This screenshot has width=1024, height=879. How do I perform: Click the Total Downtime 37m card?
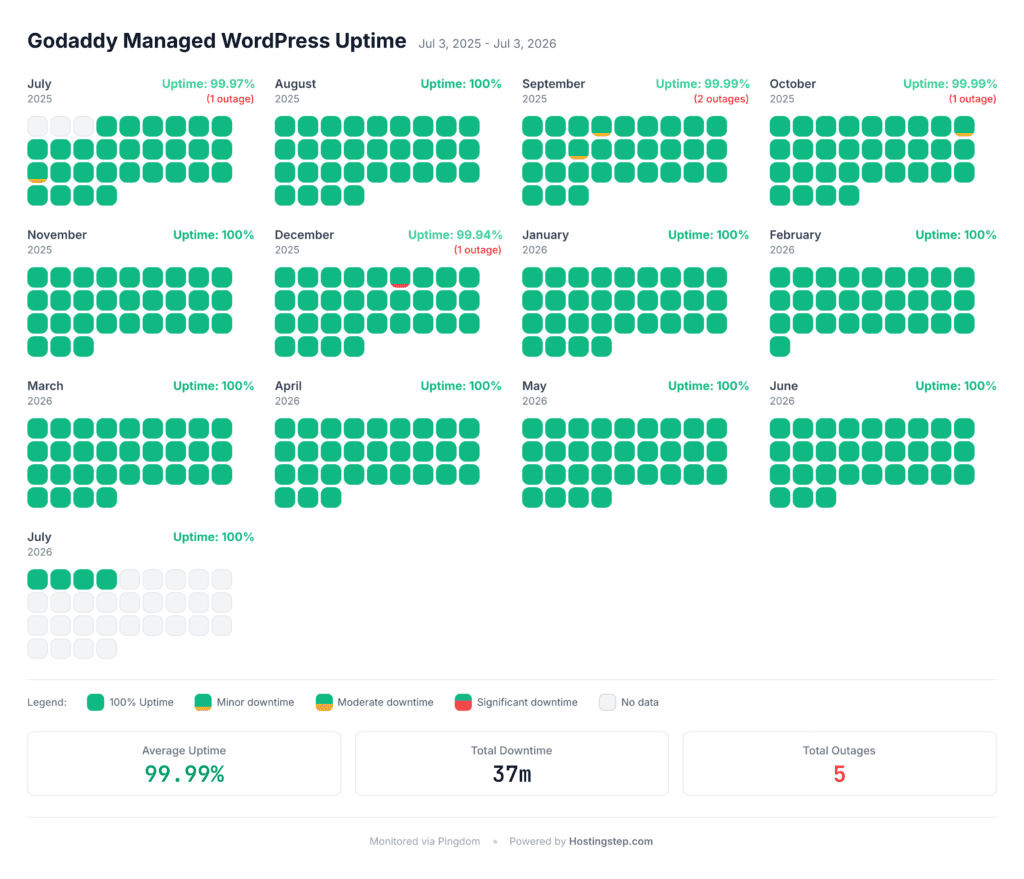tap(512, 763)
